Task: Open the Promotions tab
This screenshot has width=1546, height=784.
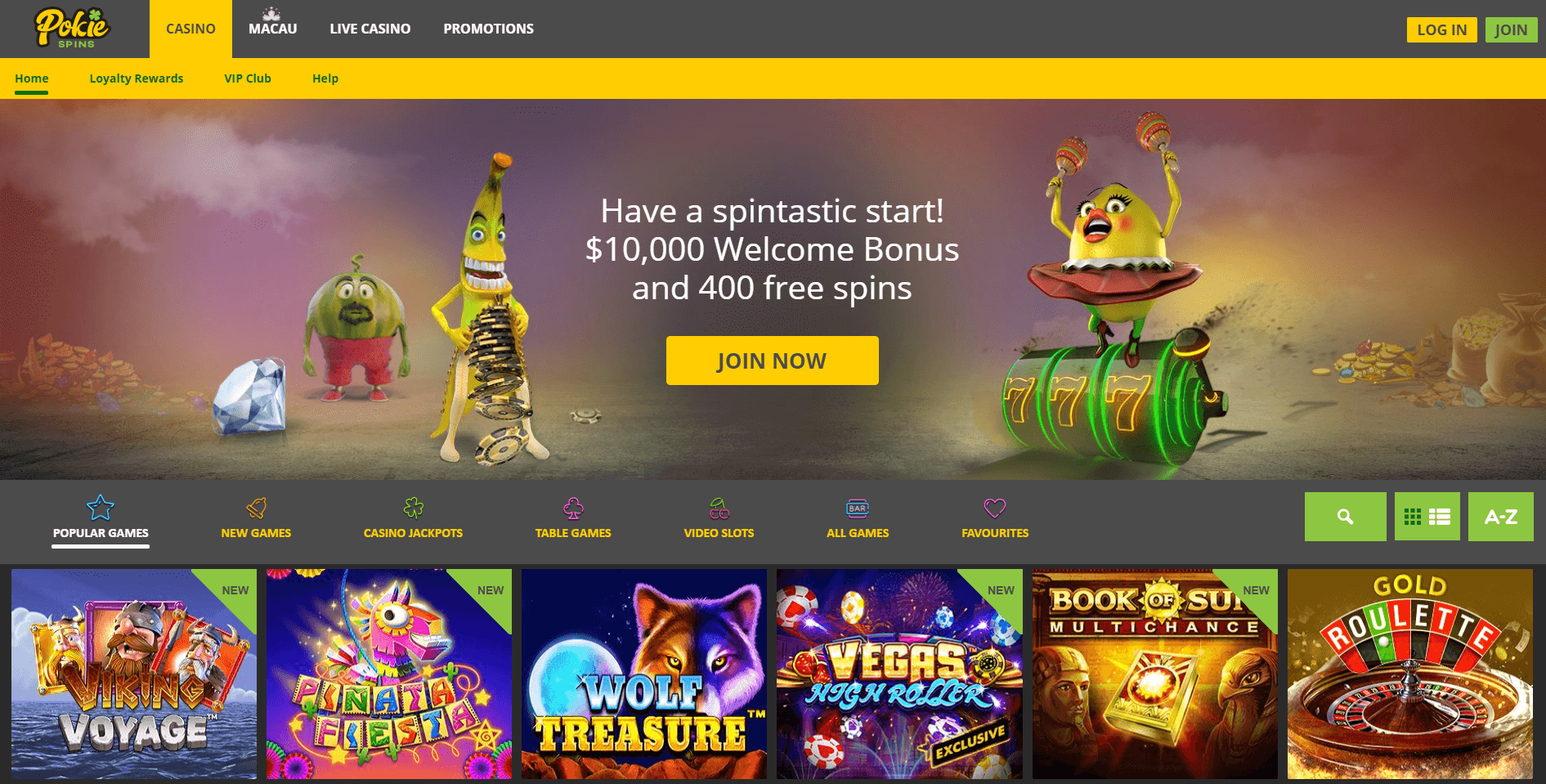Action: (488, 29)
